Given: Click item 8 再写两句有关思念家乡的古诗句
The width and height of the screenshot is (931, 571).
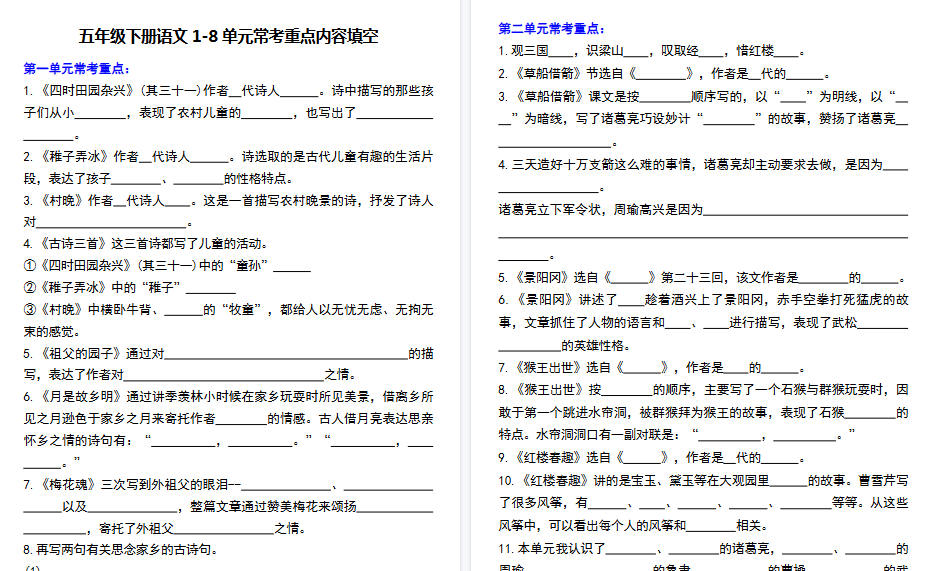Looking at the screenshot, I should pos(121,550).
